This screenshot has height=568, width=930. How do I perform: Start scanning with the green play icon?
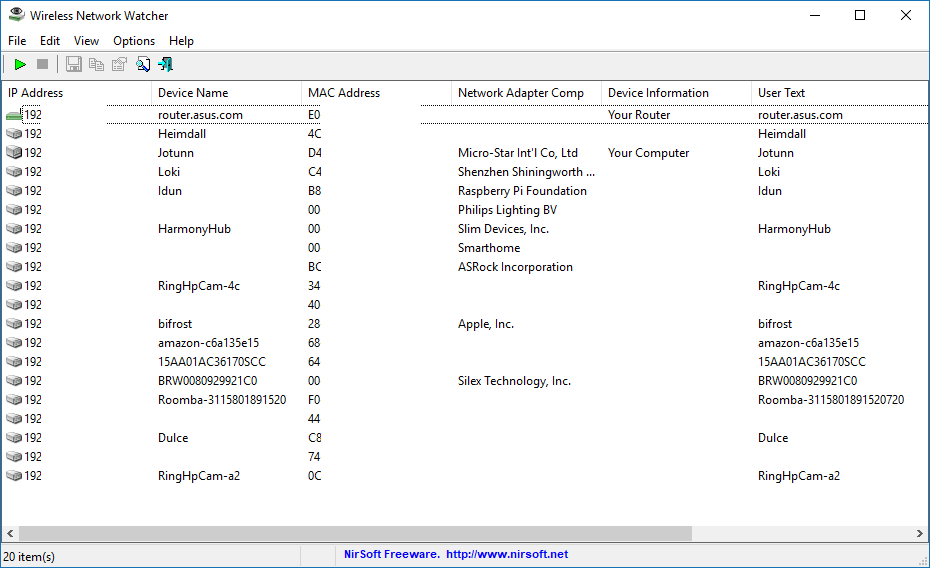click(x=20, y=64)
